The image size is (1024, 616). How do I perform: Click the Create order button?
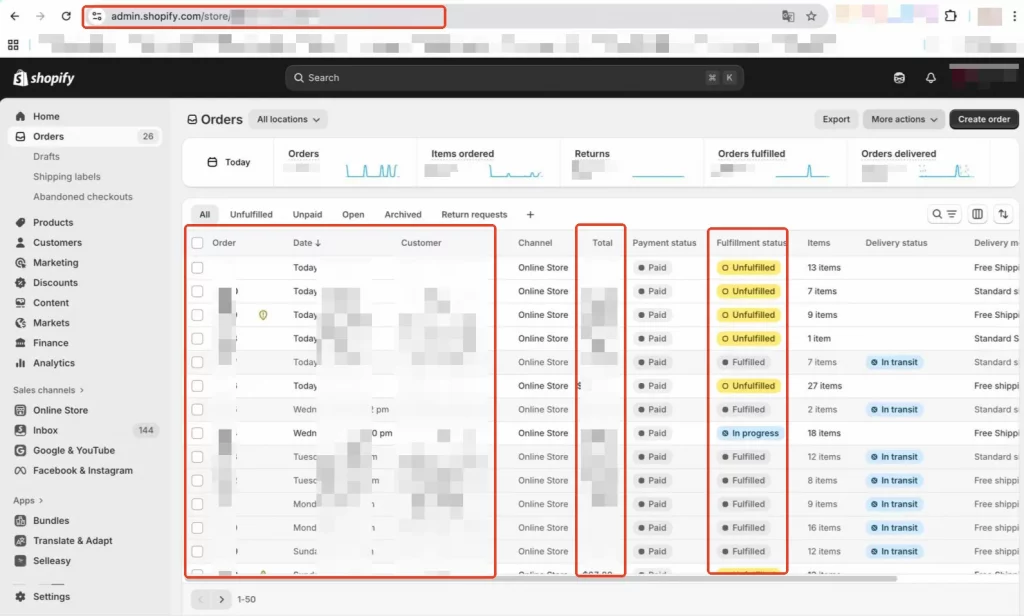(984, 119)
